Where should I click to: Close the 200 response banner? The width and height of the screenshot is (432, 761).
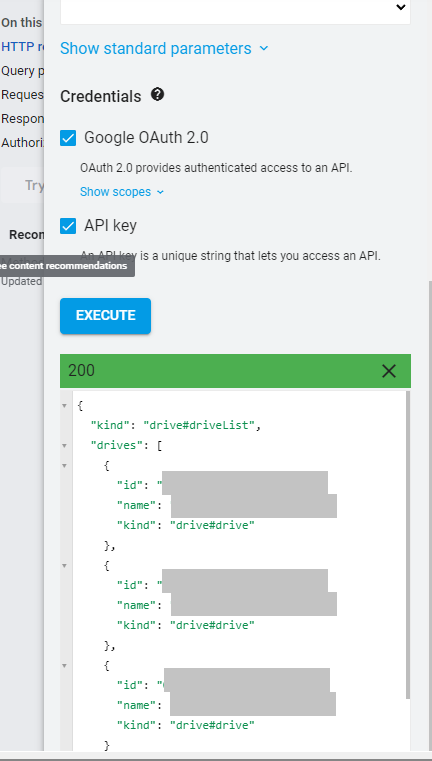click(389, 371)
